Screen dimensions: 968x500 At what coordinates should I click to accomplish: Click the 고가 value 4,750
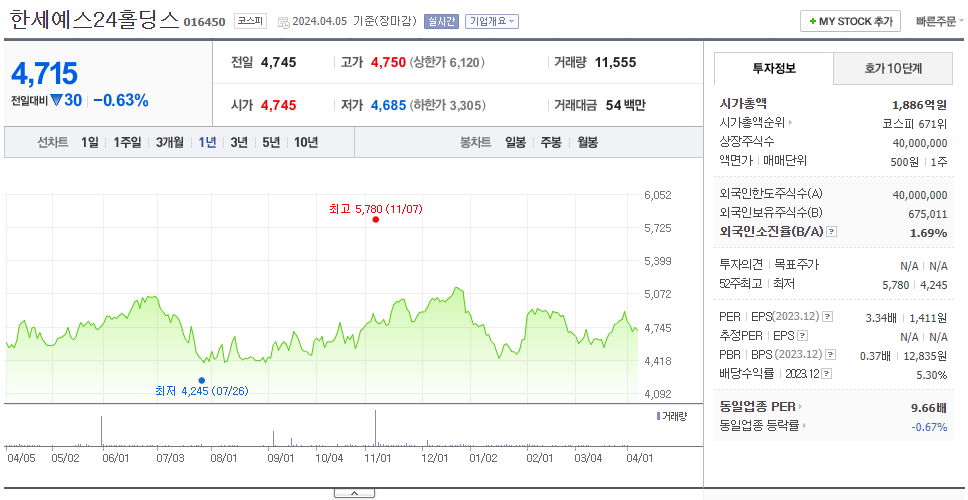(x=388, y=62)
